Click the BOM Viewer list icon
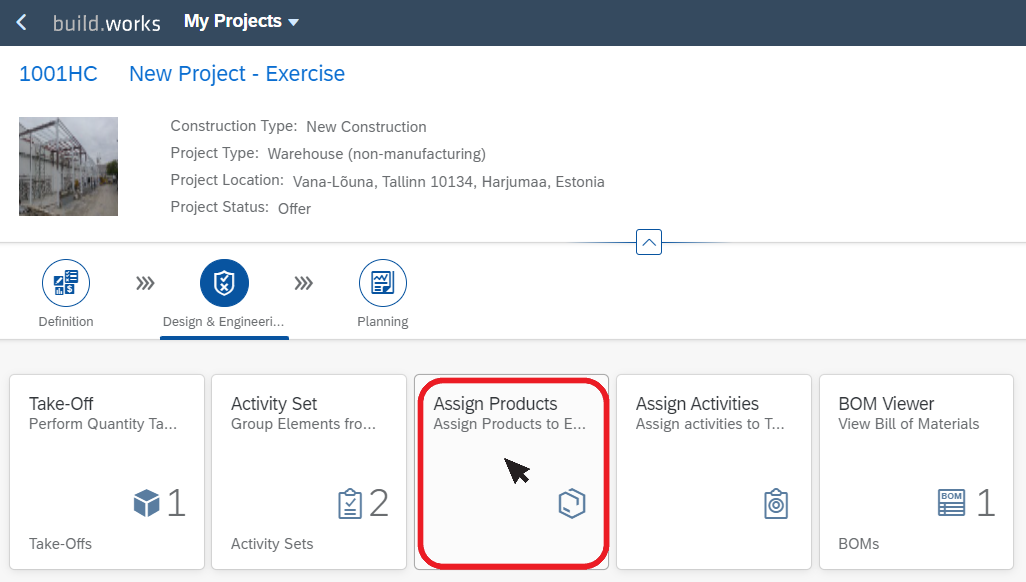This screenshot has width=1026, height=582. click(951, 503)
